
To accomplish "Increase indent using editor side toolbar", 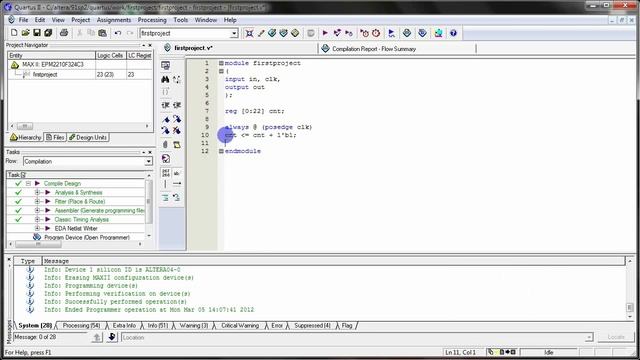I will pyautogui.click(x=165, y=105).
